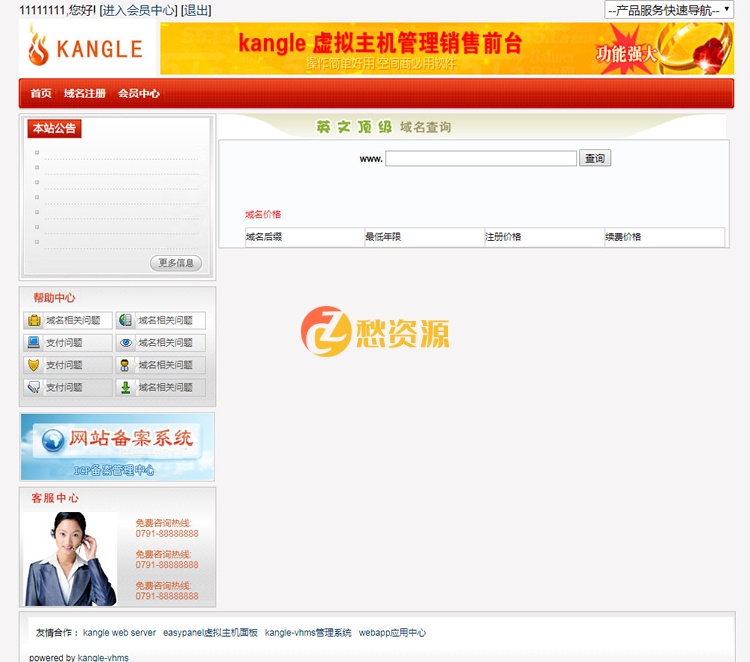Click the blue eye help icon

126,342
